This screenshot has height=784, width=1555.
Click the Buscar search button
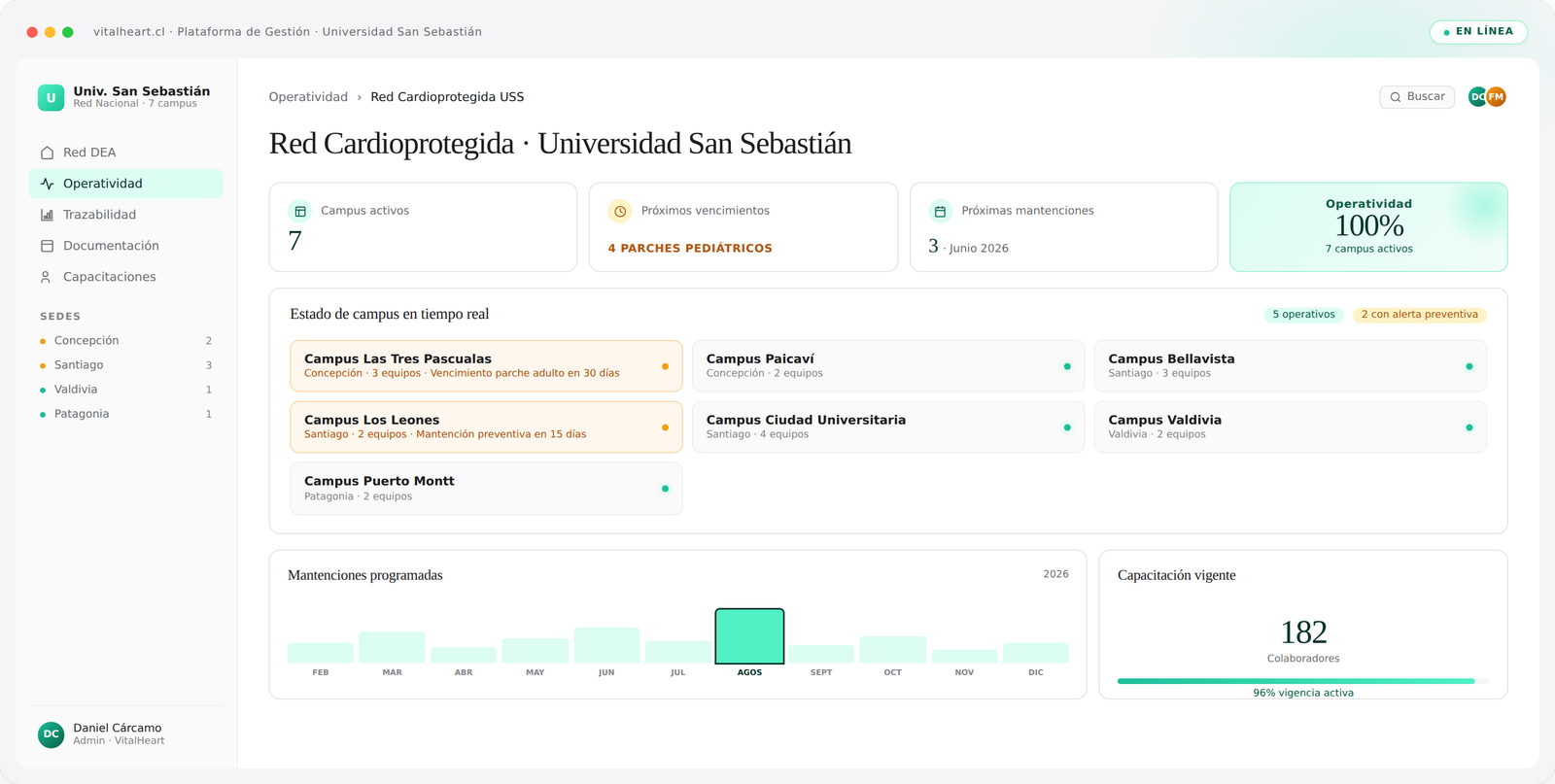point(1417,97)
